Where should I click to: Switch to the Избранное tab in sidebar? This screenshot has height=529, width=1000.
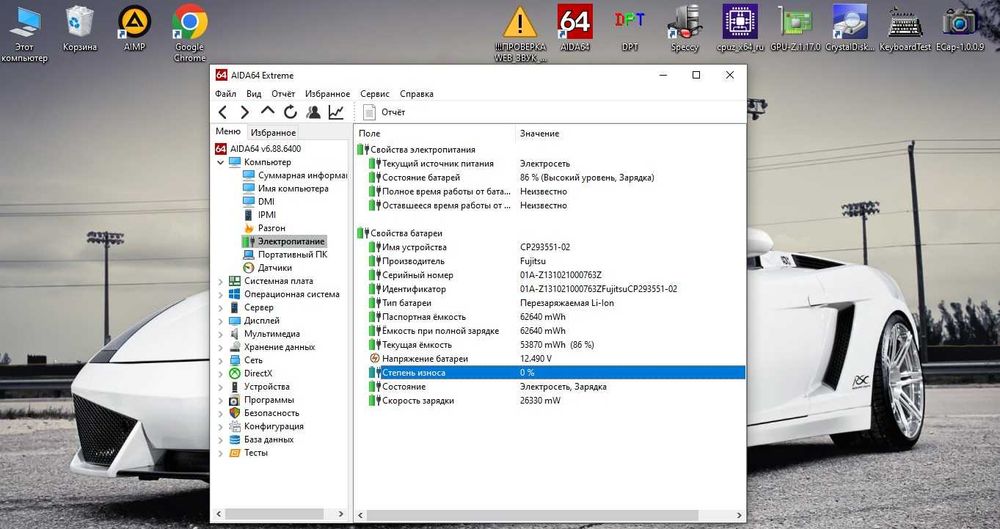pos(273,133)
